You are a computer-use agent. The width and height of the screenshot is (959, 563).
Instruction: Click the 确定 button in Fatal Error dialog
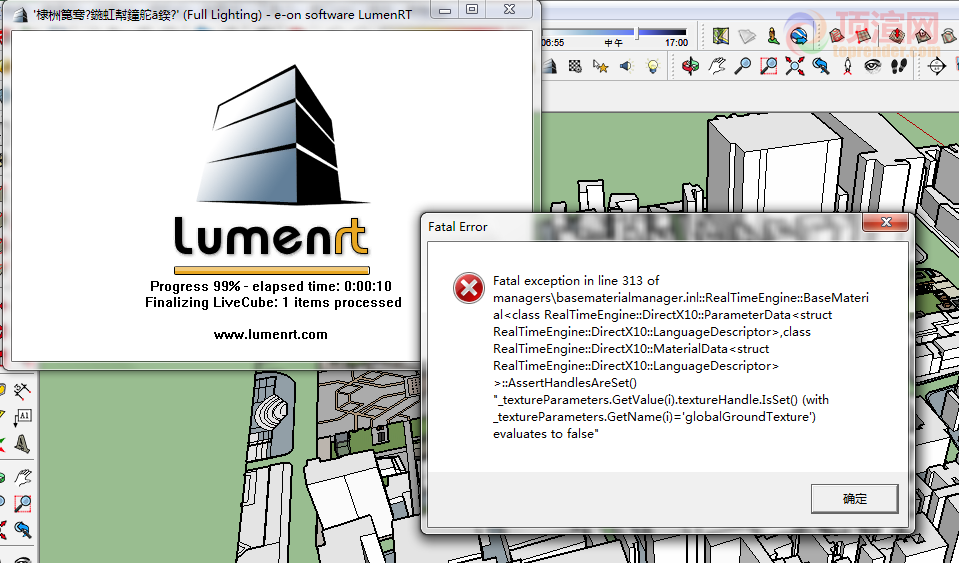[854, 499]
